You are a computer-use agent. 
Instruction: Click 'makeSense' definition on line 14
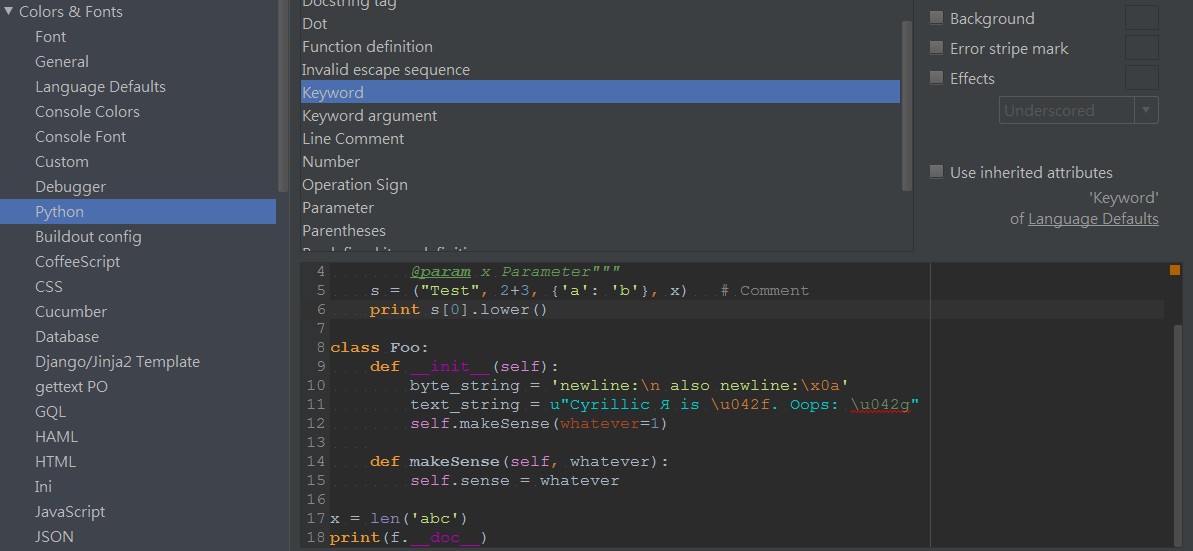click(x=455, y=462)
